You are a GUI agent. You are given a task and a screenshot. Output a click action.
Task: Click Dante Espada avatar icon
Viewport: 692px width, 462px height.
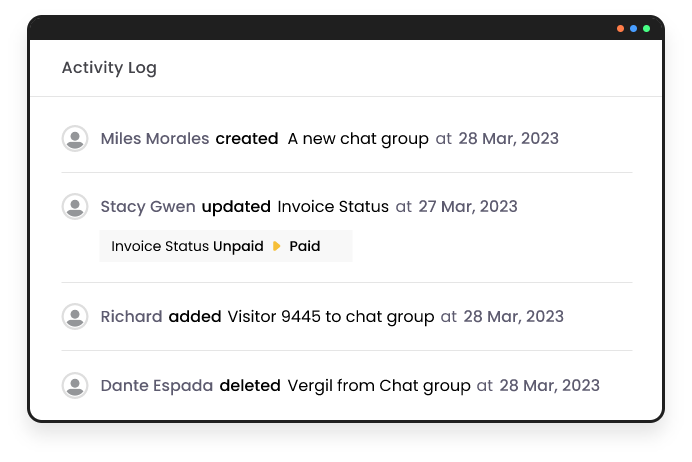[75, 385]
